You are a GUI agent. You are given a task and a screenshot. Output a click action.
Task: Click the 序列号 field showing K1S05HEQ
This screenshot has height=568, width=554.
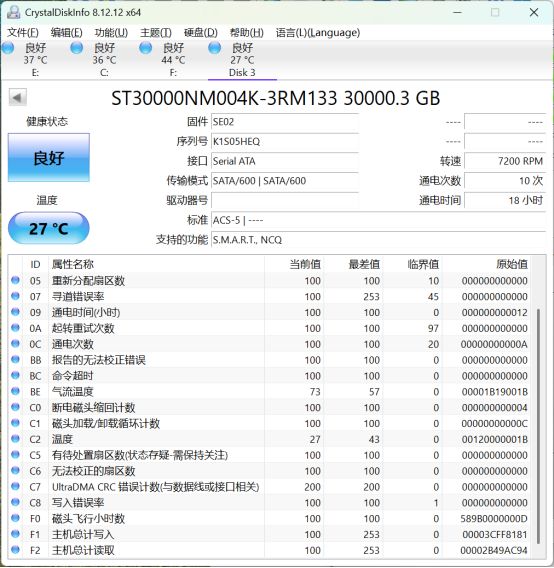(x=285, y=141)
